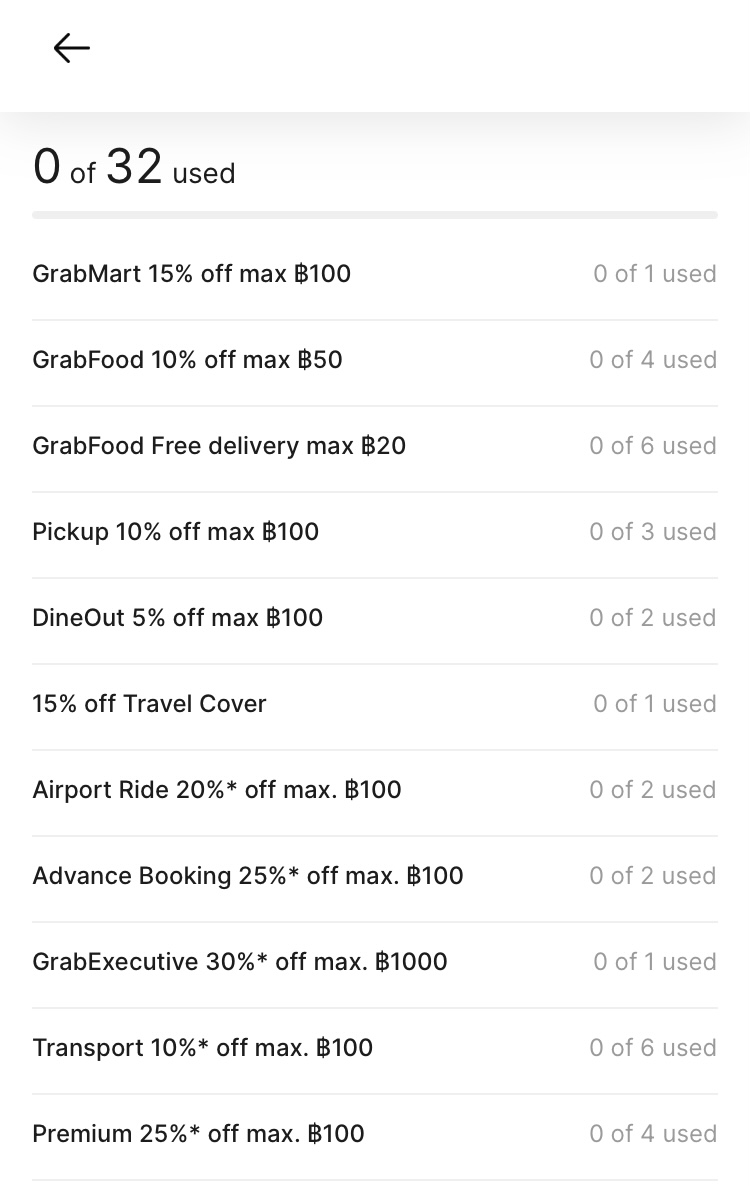Tap GrabExecutive 30% off max ฿1000

click(x=240, y=962)
